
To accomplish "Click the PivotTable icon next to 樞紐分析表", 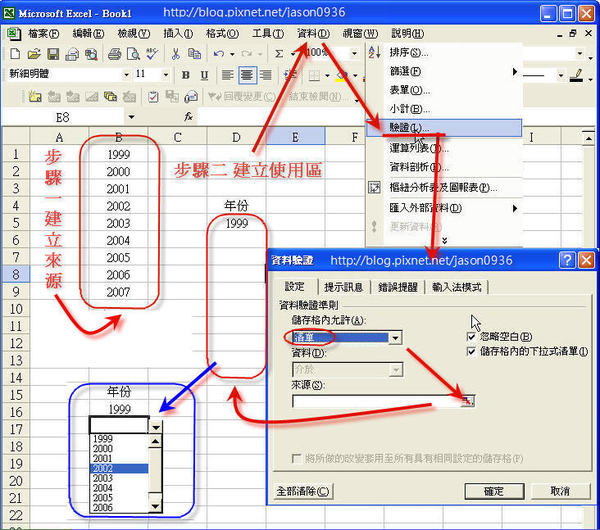I will click(374, 188).
